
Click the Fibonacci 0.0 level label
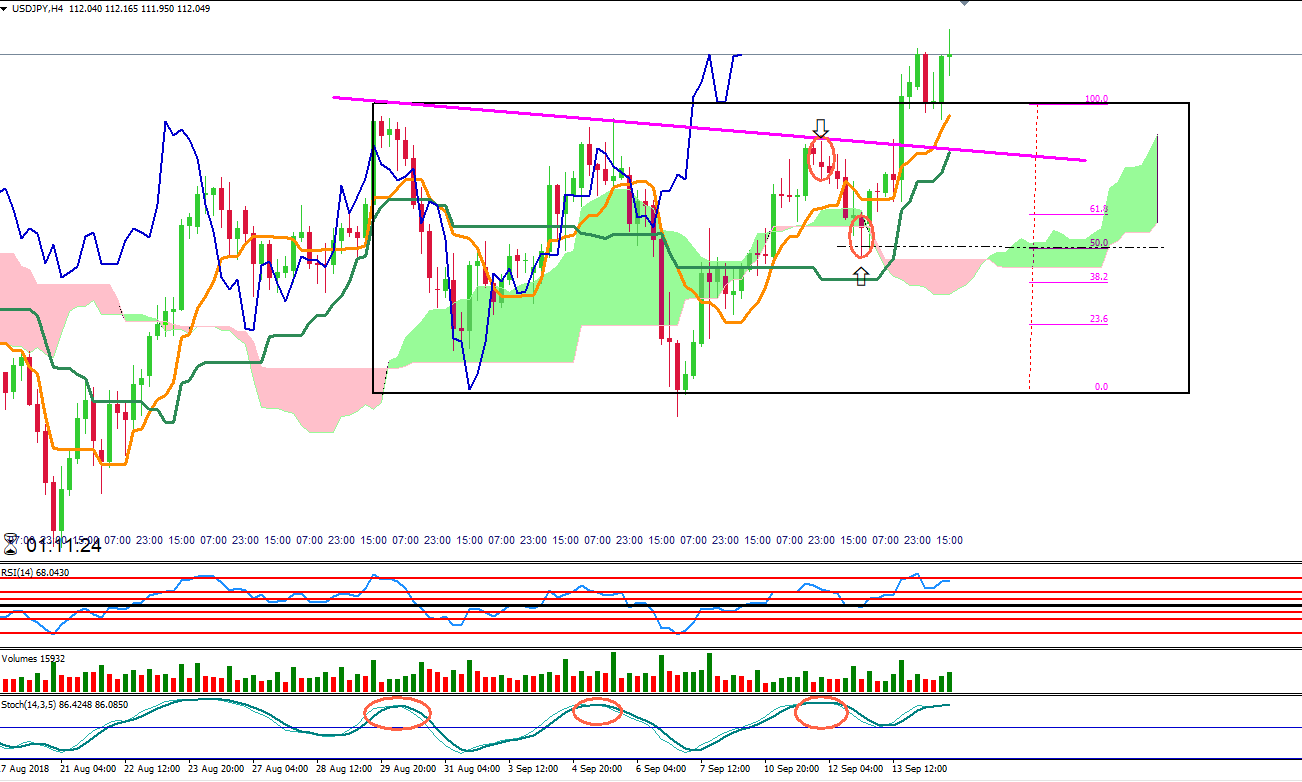point(1101,386)
